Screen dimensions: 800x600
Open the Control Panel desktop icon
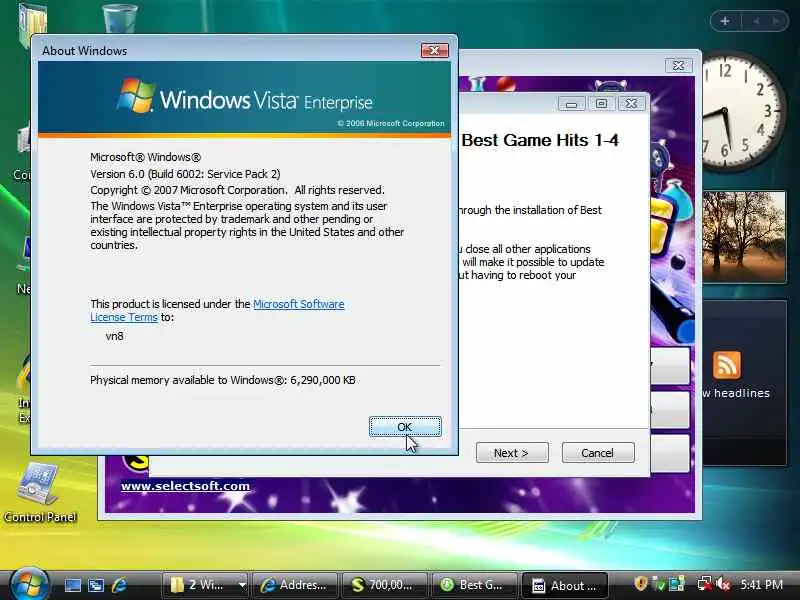point(39,493)
